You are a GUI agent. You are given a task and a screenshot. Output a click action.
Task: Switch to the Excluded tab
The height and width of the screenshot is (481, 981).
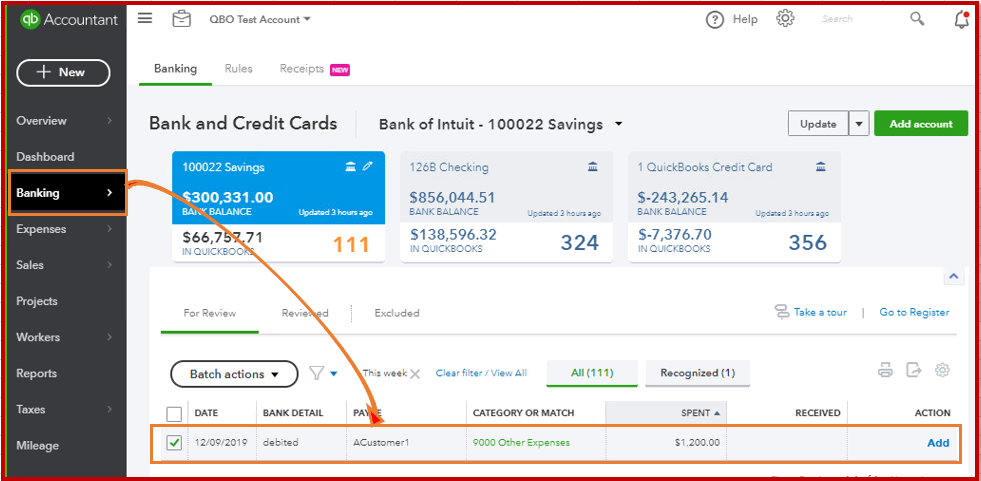397,313
